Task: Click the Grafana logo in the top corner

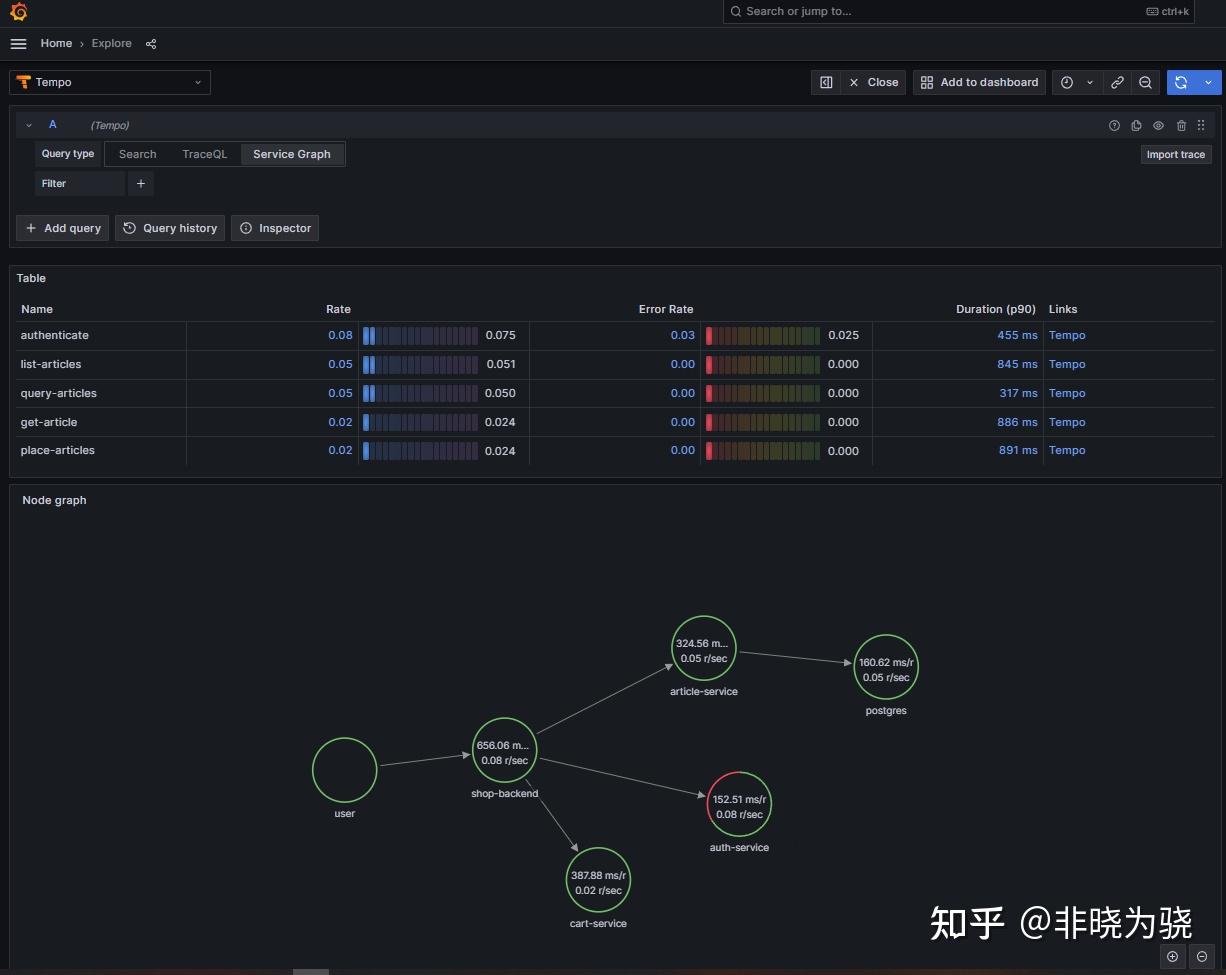Action: (17, 12)
